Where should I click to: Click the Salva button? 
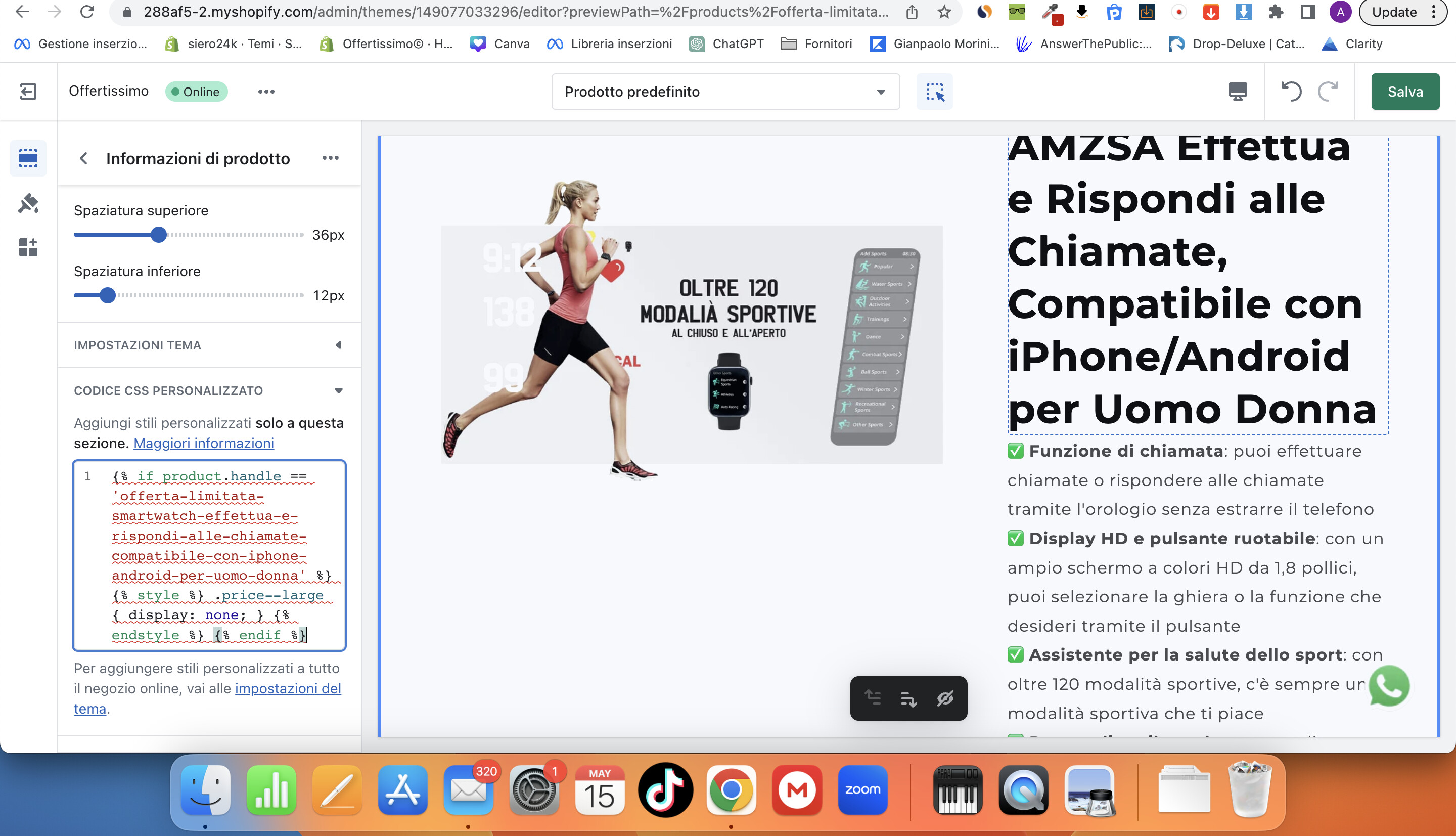click(1404, 92)
